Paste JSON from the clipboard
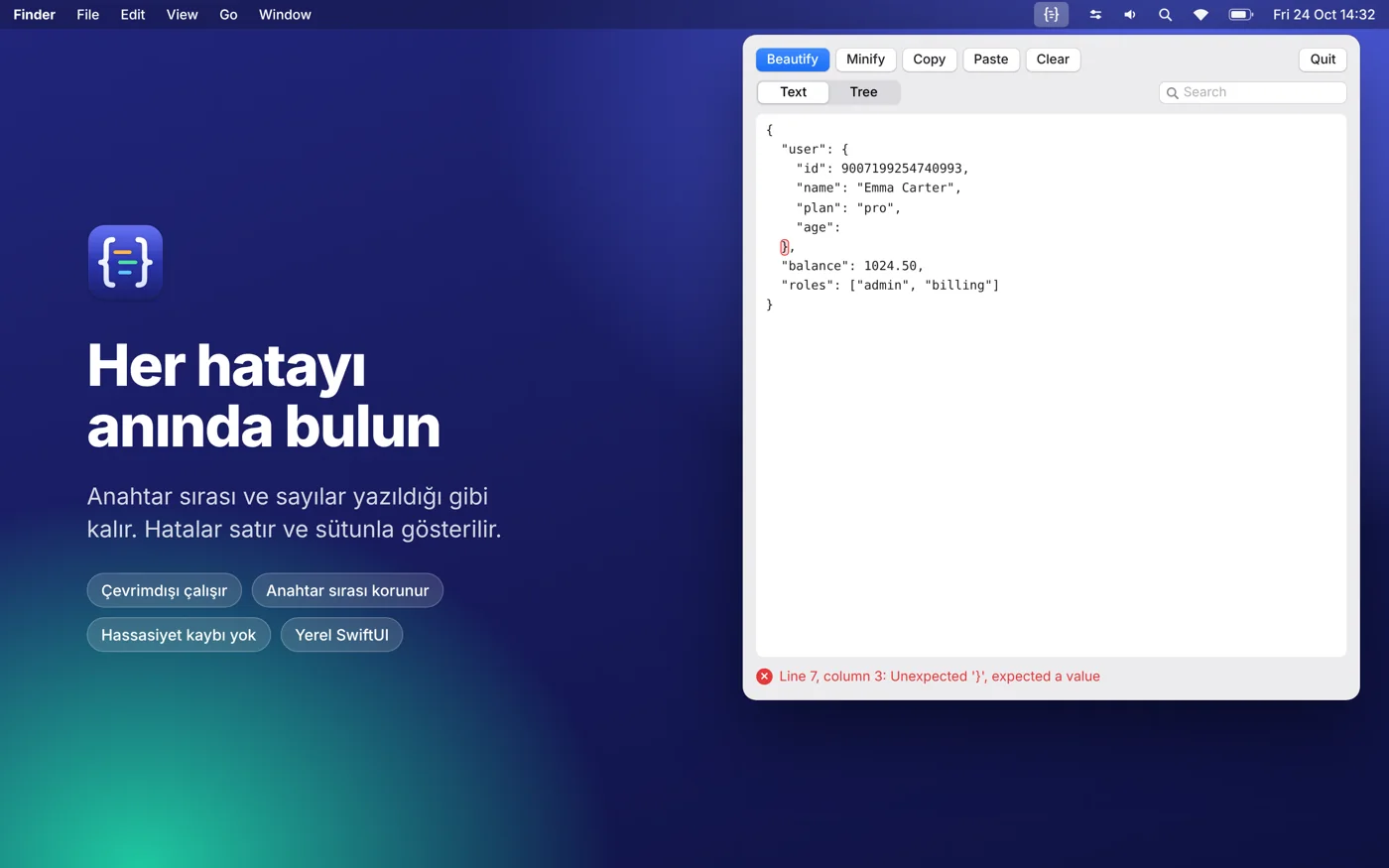The height and width of the screenshot is (868, 1389). click(991, 60)
